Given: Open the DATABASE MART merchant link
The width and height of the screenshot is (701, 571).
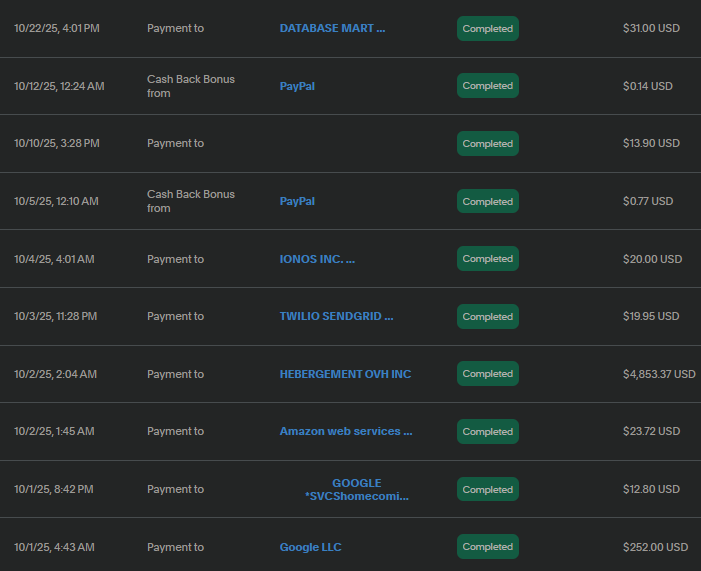Looking at the screenshot, I should 332,28.
